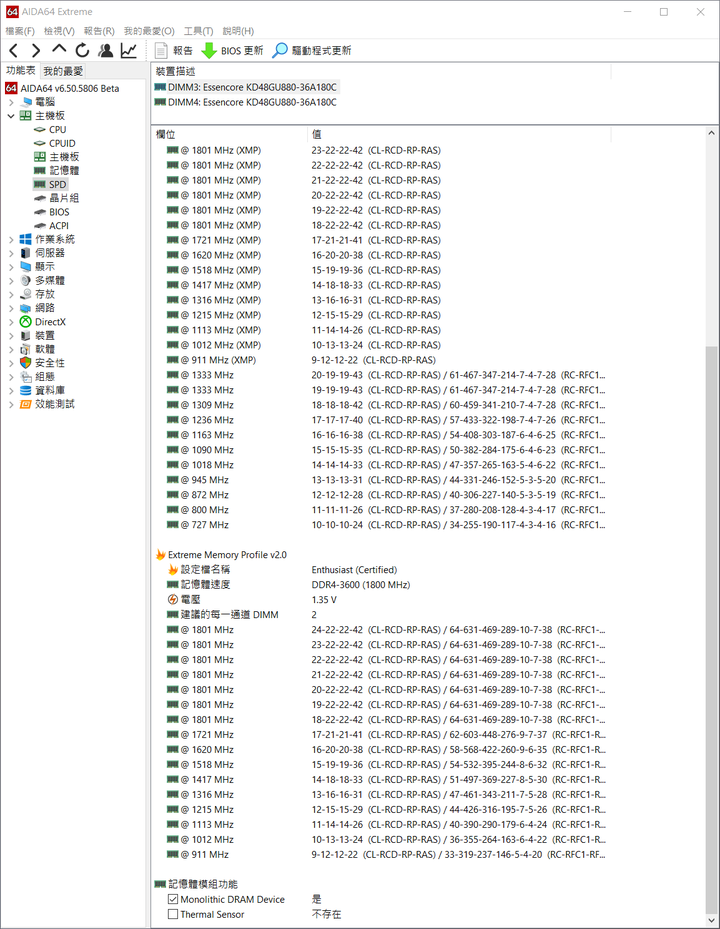This screenshot has height=929, width=720.
Task: Select the @ 727 MHz timing row
Action: tap(382, 525)
